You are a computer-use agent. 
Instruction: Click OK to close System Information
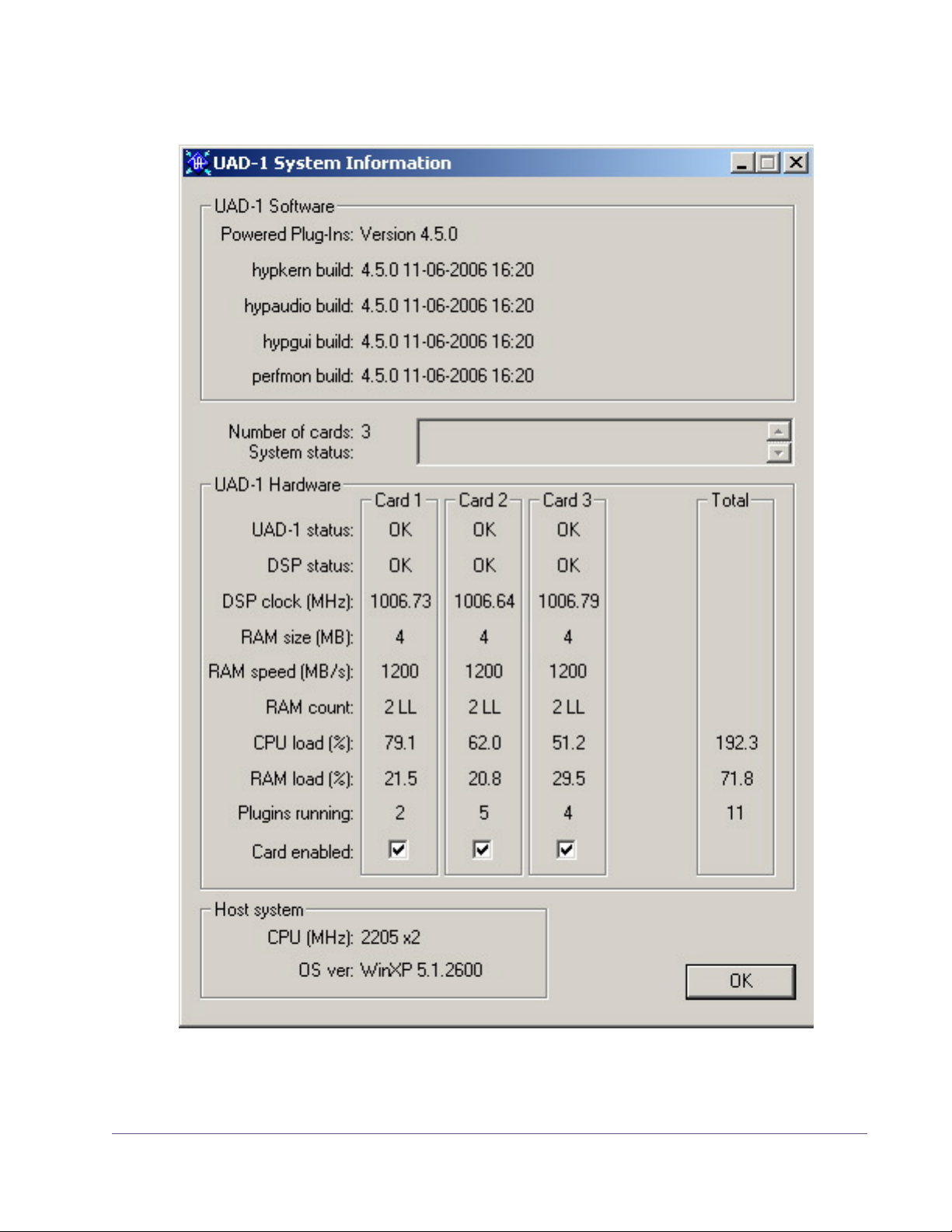click(x=740, y=981)
